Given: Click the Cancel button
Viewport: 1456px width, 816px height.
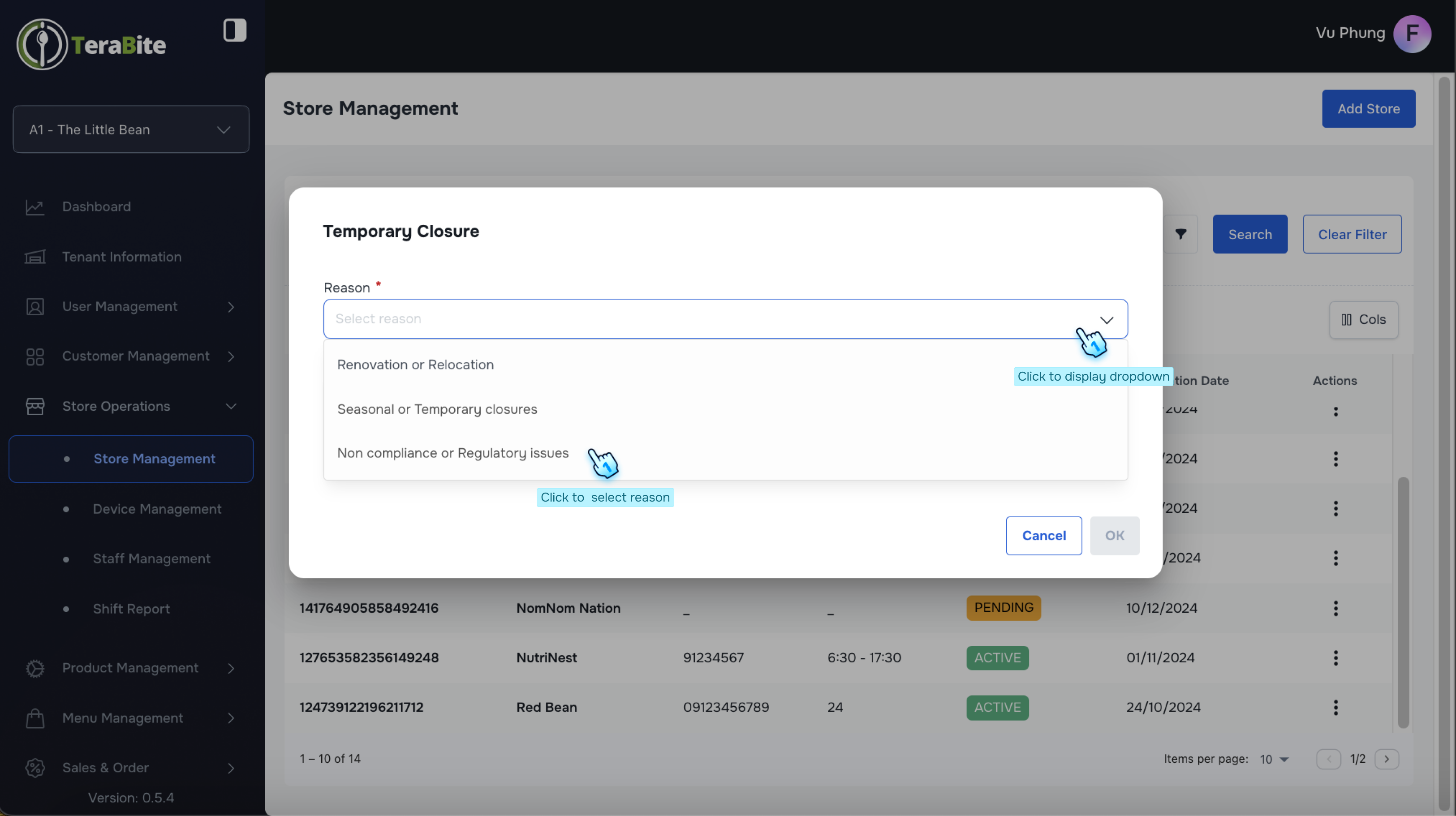Looking at the screenshot, I should (x=1043, y=535).
